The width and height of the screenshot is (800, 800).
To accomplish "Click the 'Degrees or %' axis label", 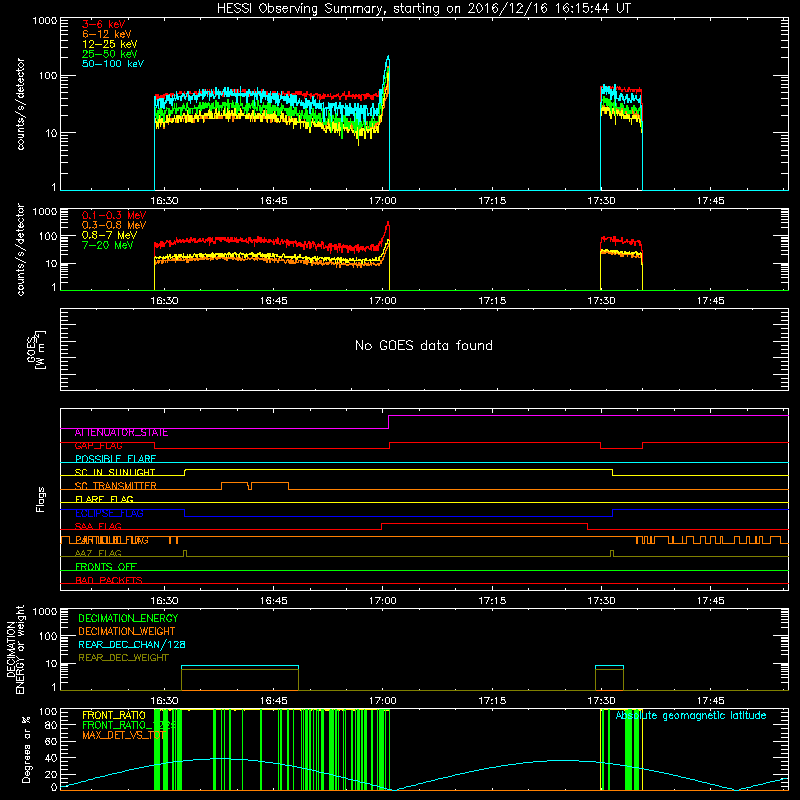I will click(26, 749).
